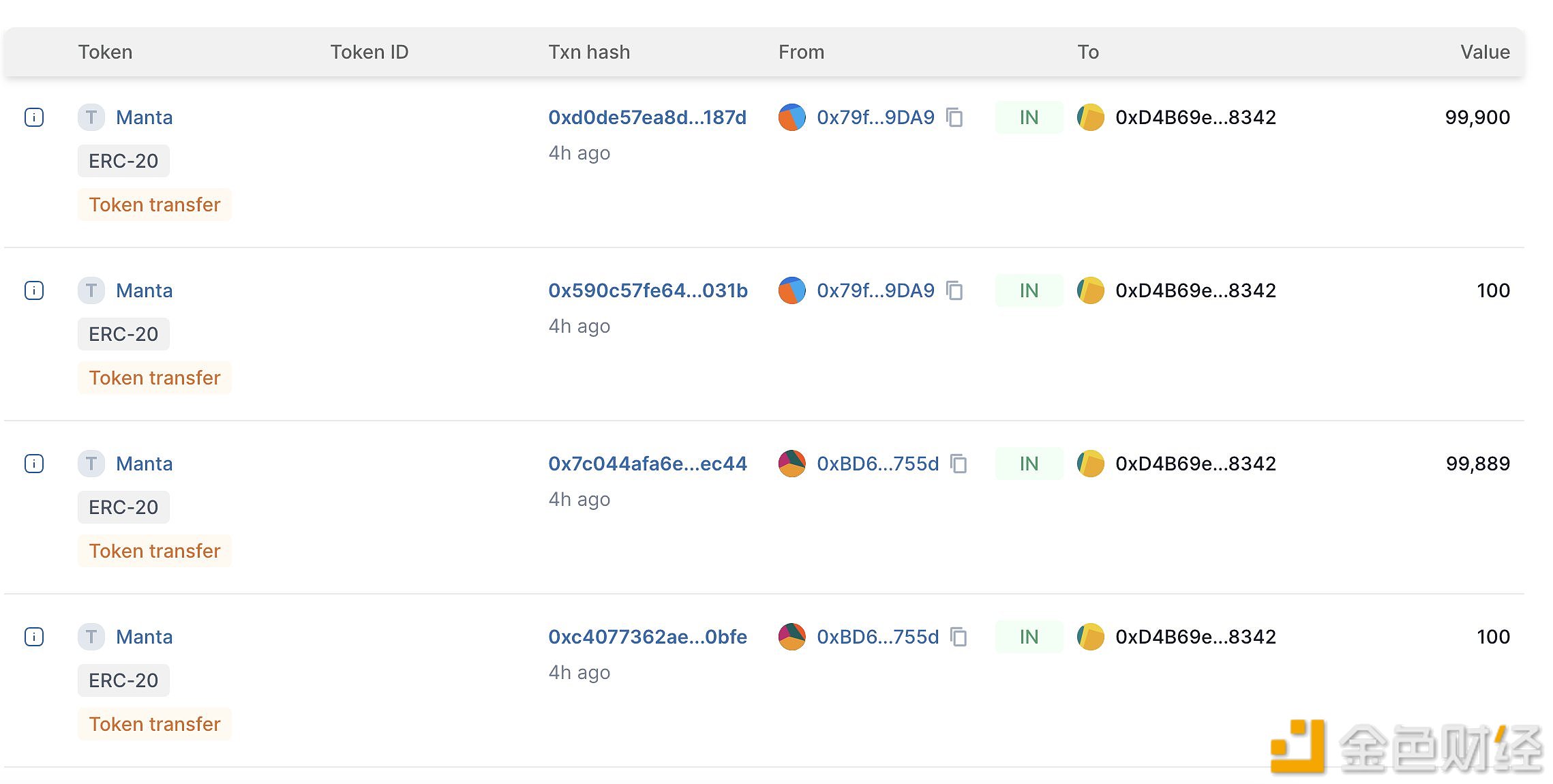
Task: Open transaction 0xc4077362ae...0bfe
Action: [x=647, y=637]
